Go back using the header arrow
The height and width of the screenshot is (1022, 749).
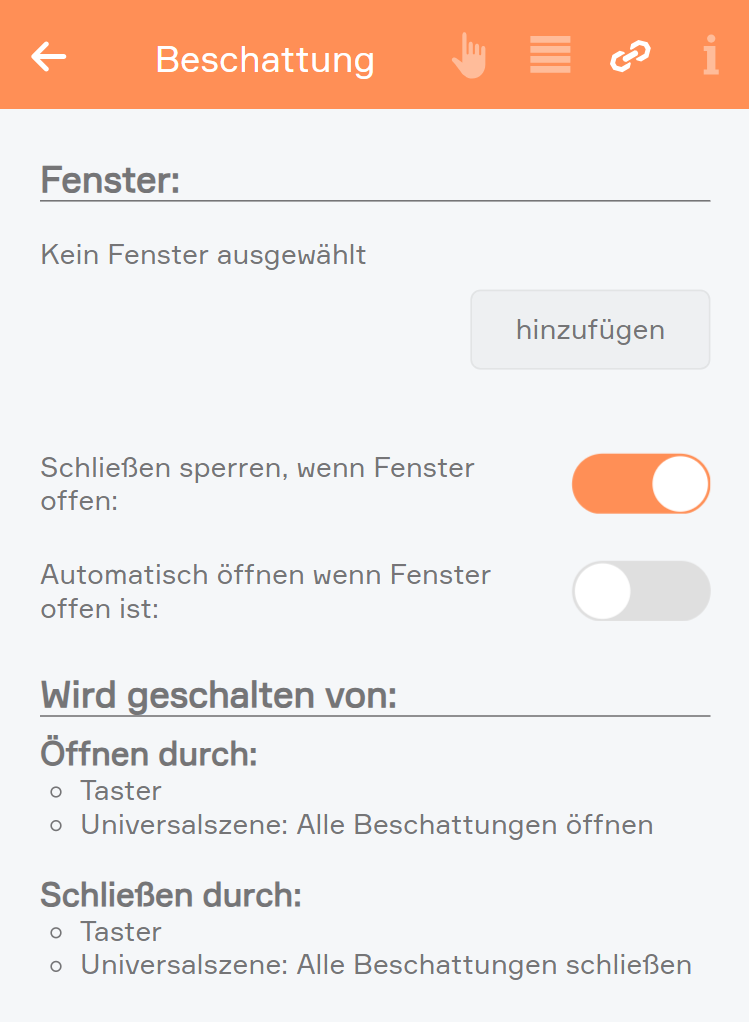49,57
